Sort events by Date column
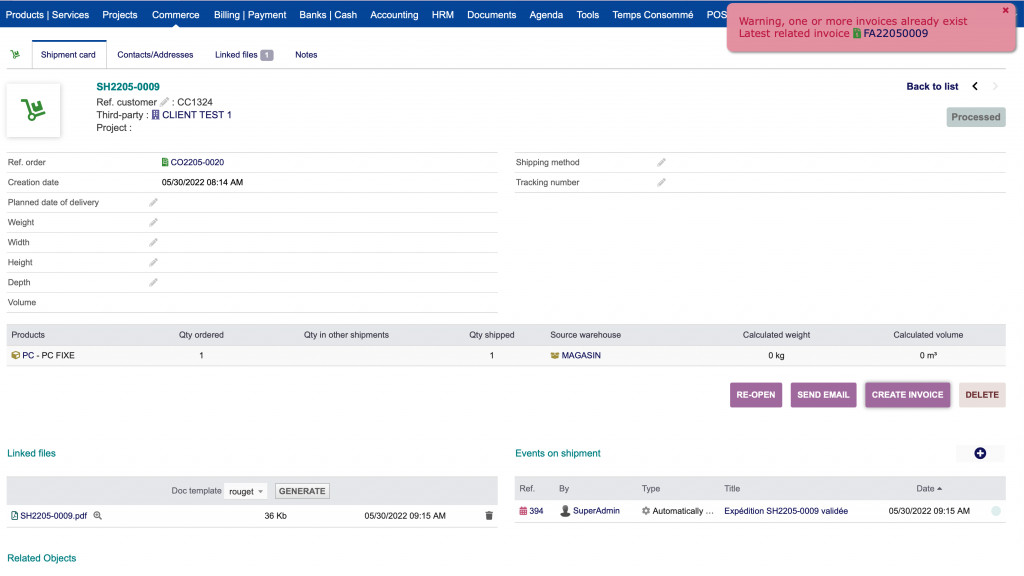1024x576 pixels. 928,488
